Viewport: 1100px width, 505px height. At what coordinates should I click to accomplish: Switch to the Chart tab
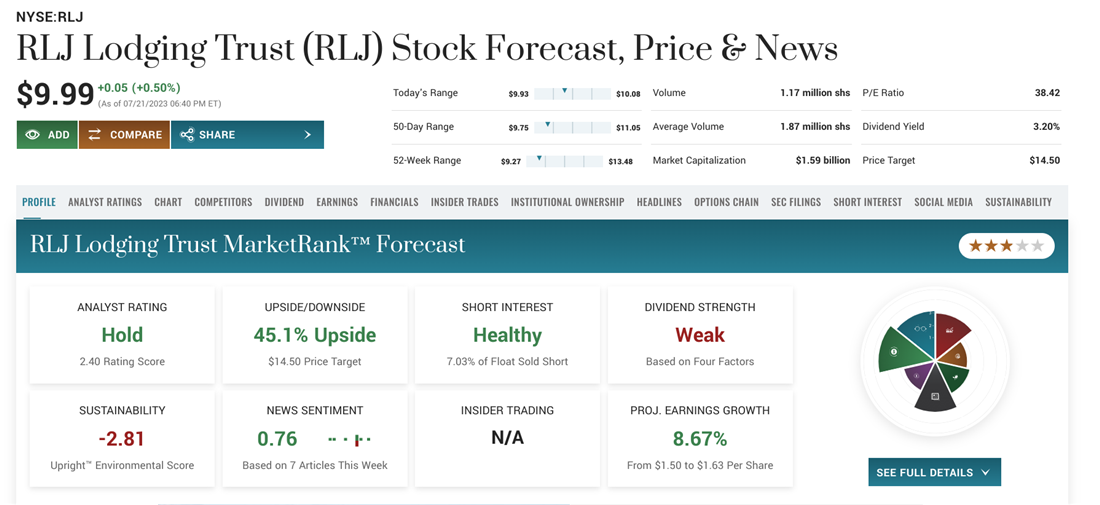point(168,202)
